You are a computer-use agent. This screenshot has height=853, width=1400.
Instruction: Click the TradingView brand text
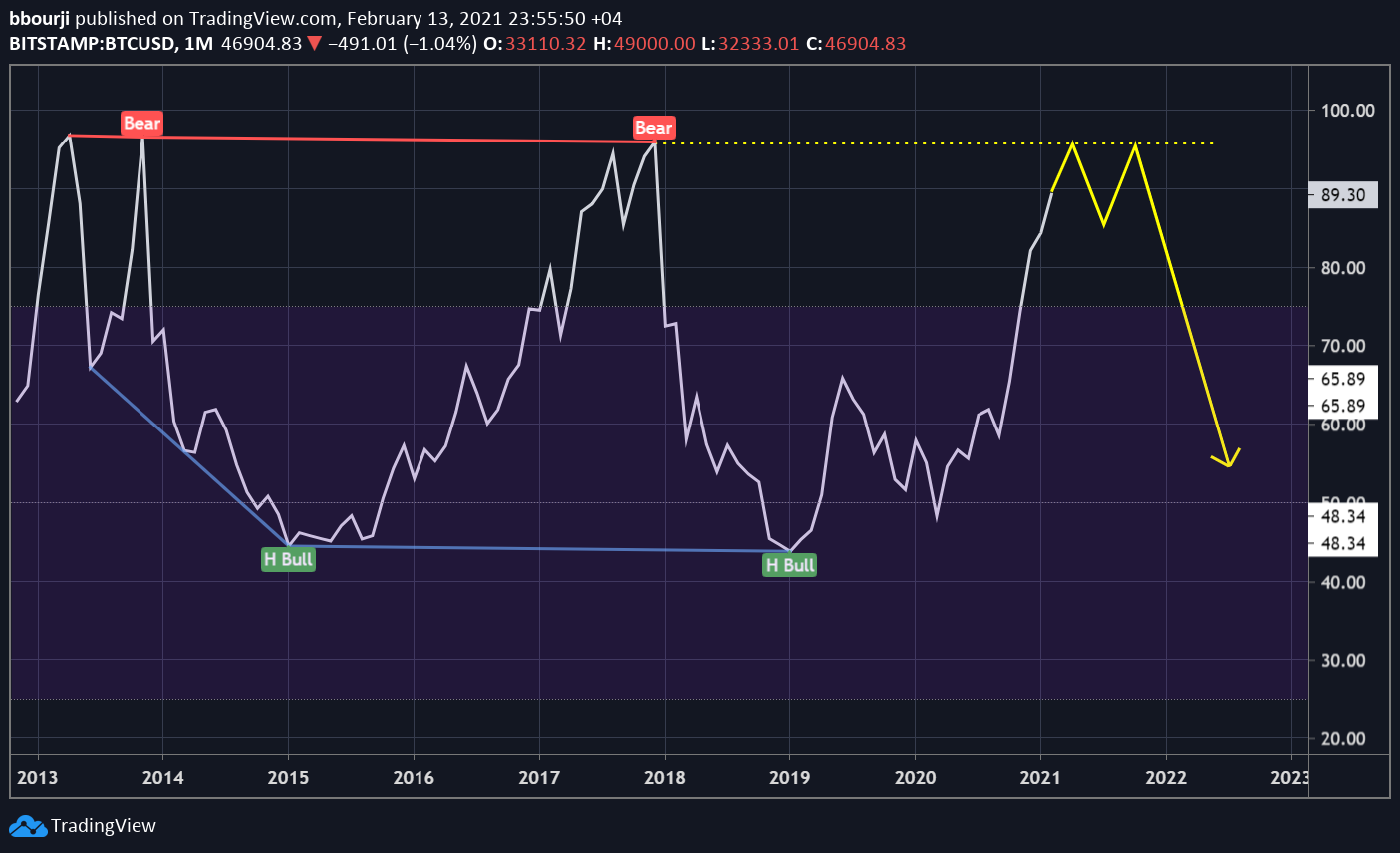point(104,826)
